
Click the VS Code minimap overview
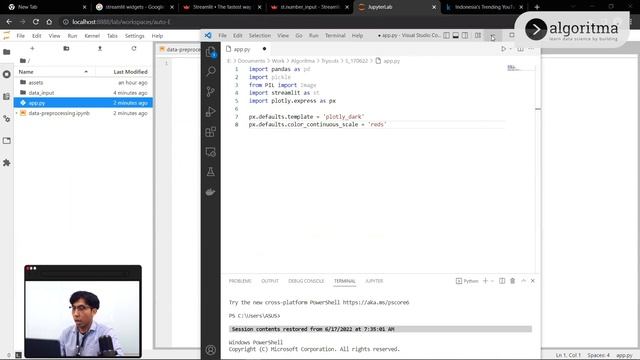520,68
